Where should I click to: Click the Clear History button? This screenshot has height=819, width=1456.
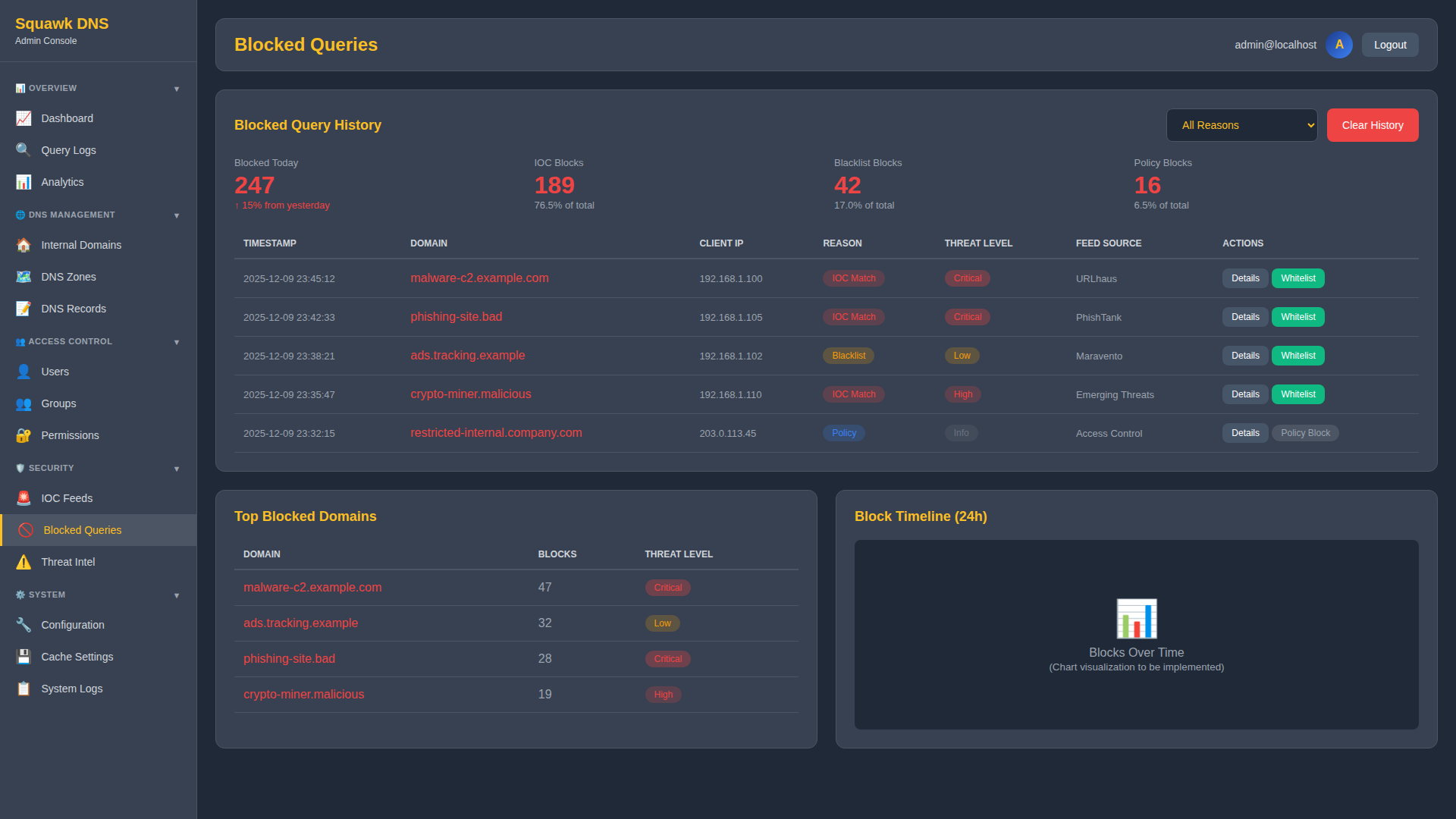coord(1373,125)
